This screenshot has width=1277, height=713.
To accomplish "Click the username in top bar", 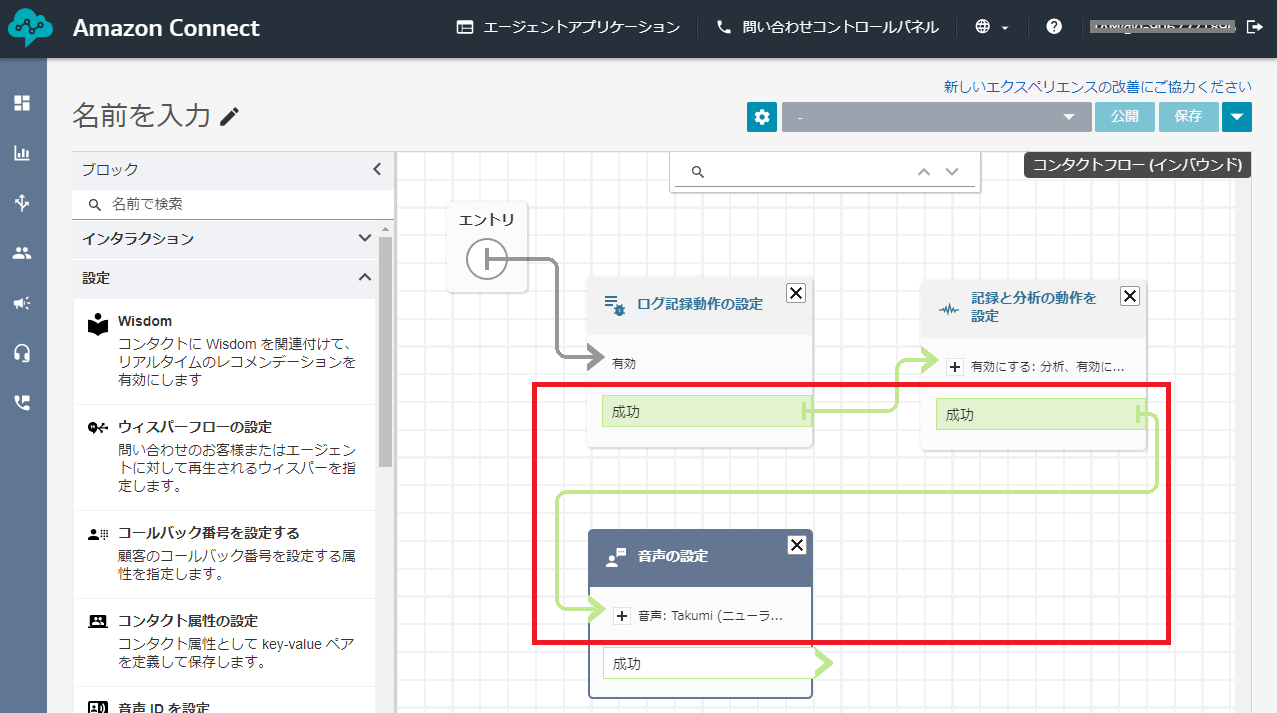I will pos(1163,27).
